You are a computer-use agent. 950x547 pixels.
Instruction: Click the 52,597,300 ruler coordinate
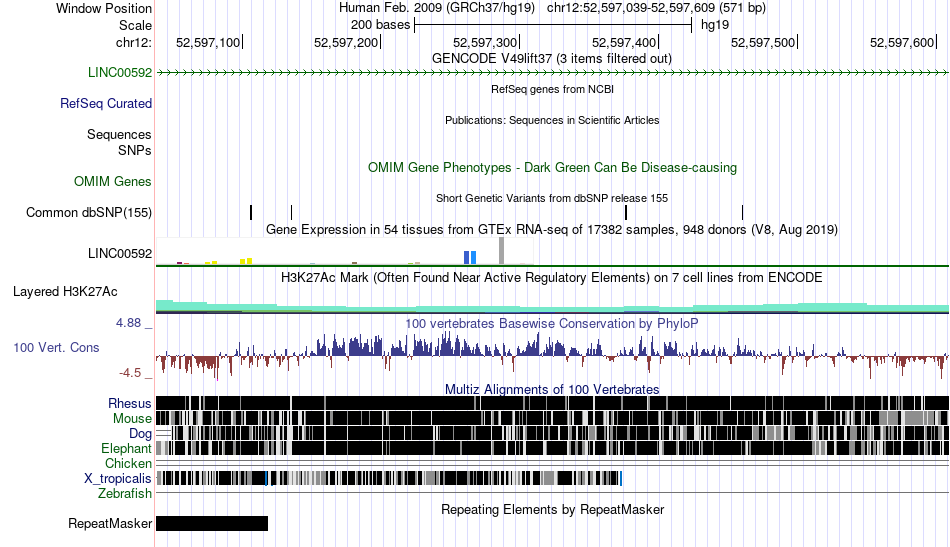pyautogui.click(x=485, y=43)
